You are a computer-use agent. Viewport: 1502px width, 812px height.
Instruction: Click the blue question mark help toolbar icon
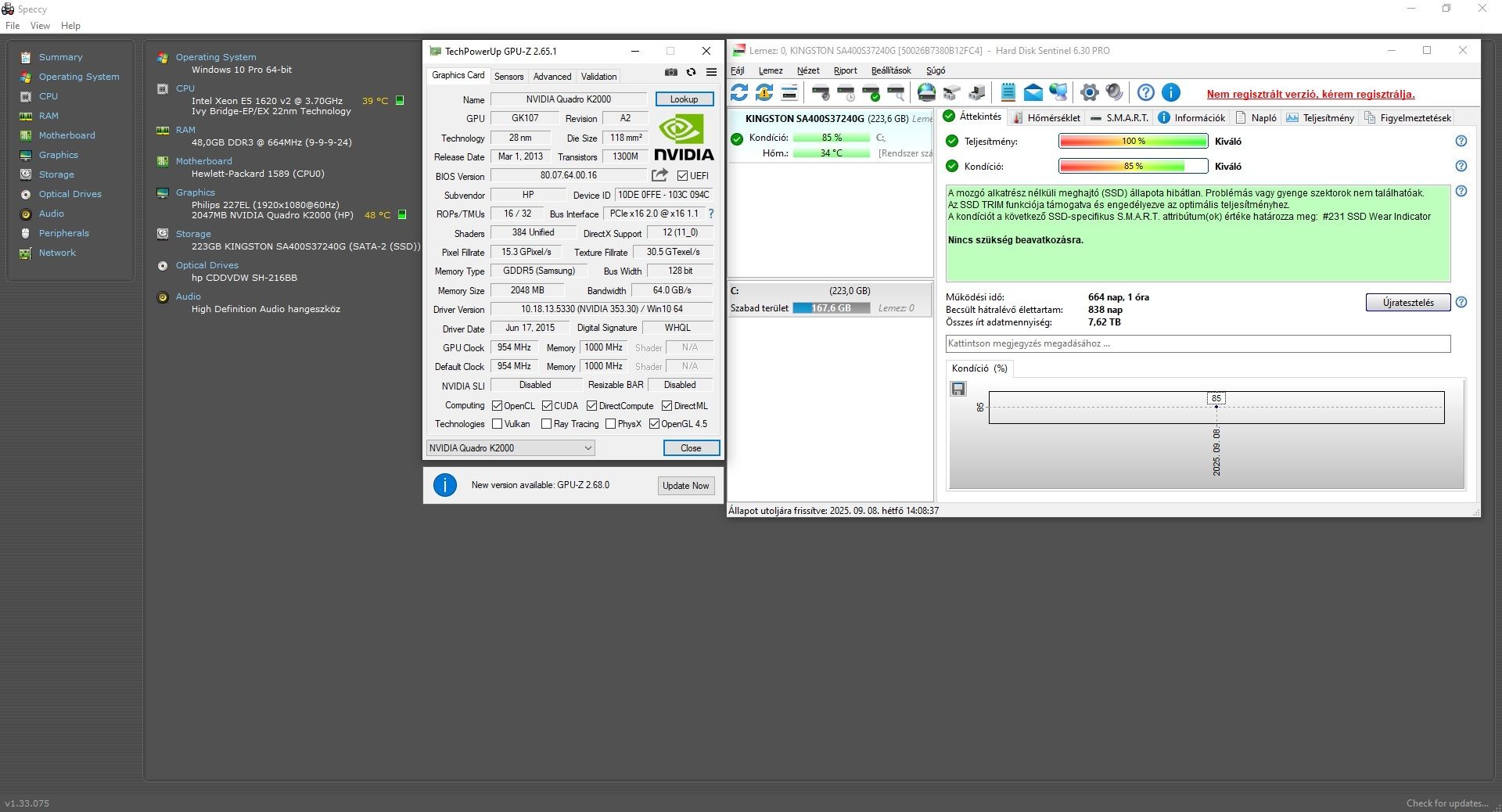point(1145,93)
